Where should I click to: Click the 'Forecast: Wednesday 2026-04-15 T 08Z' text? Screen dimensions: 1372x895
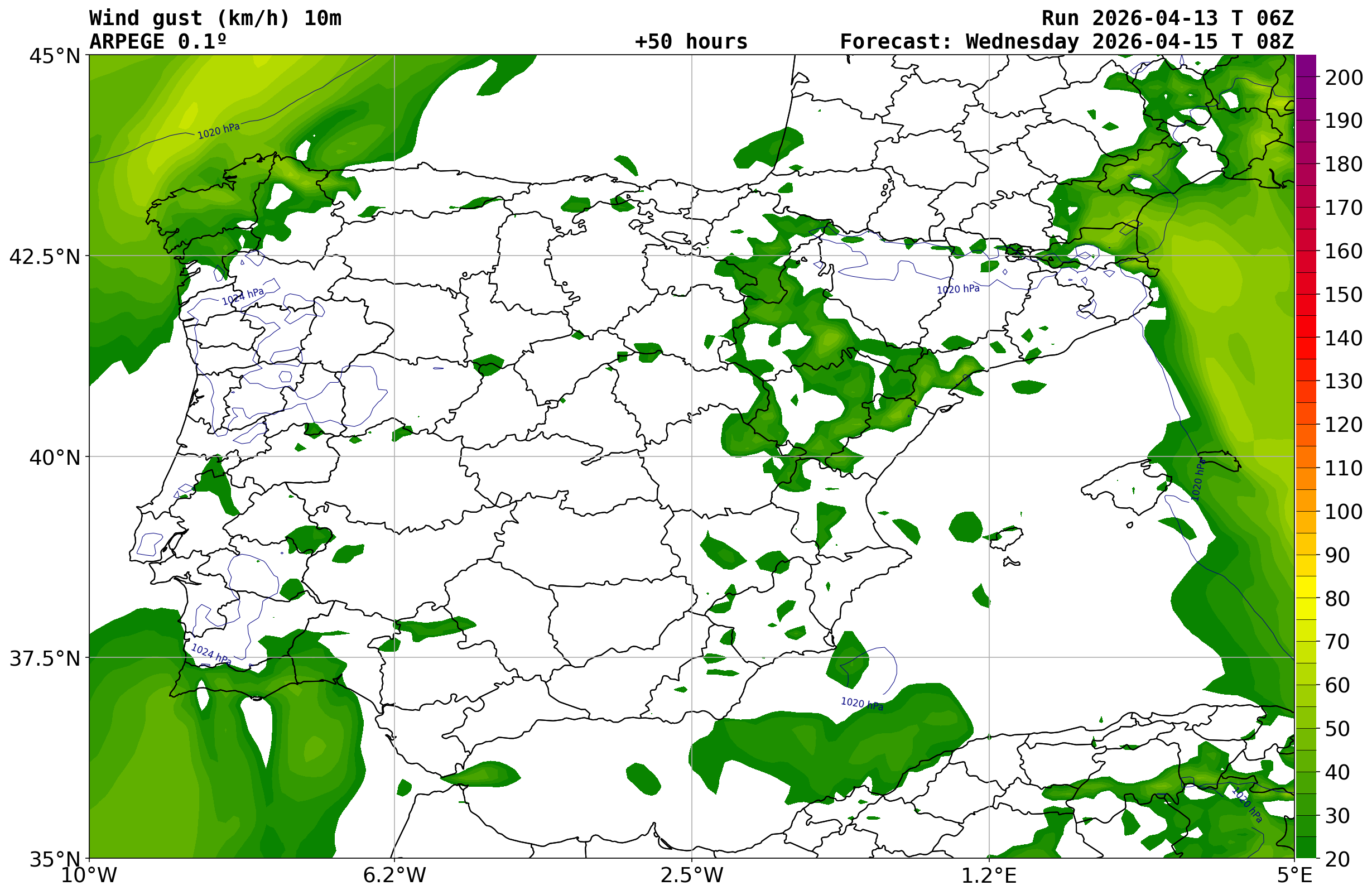click(x=1066, y=41)
